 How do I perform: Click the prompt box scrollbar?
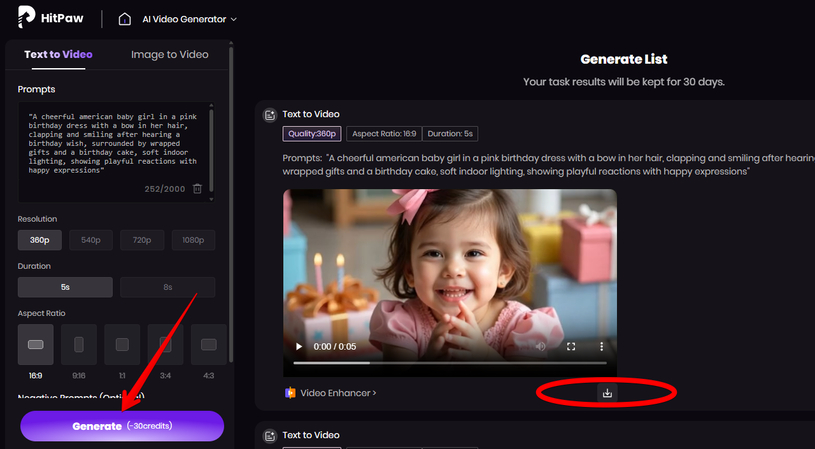[x=211, y=151]
